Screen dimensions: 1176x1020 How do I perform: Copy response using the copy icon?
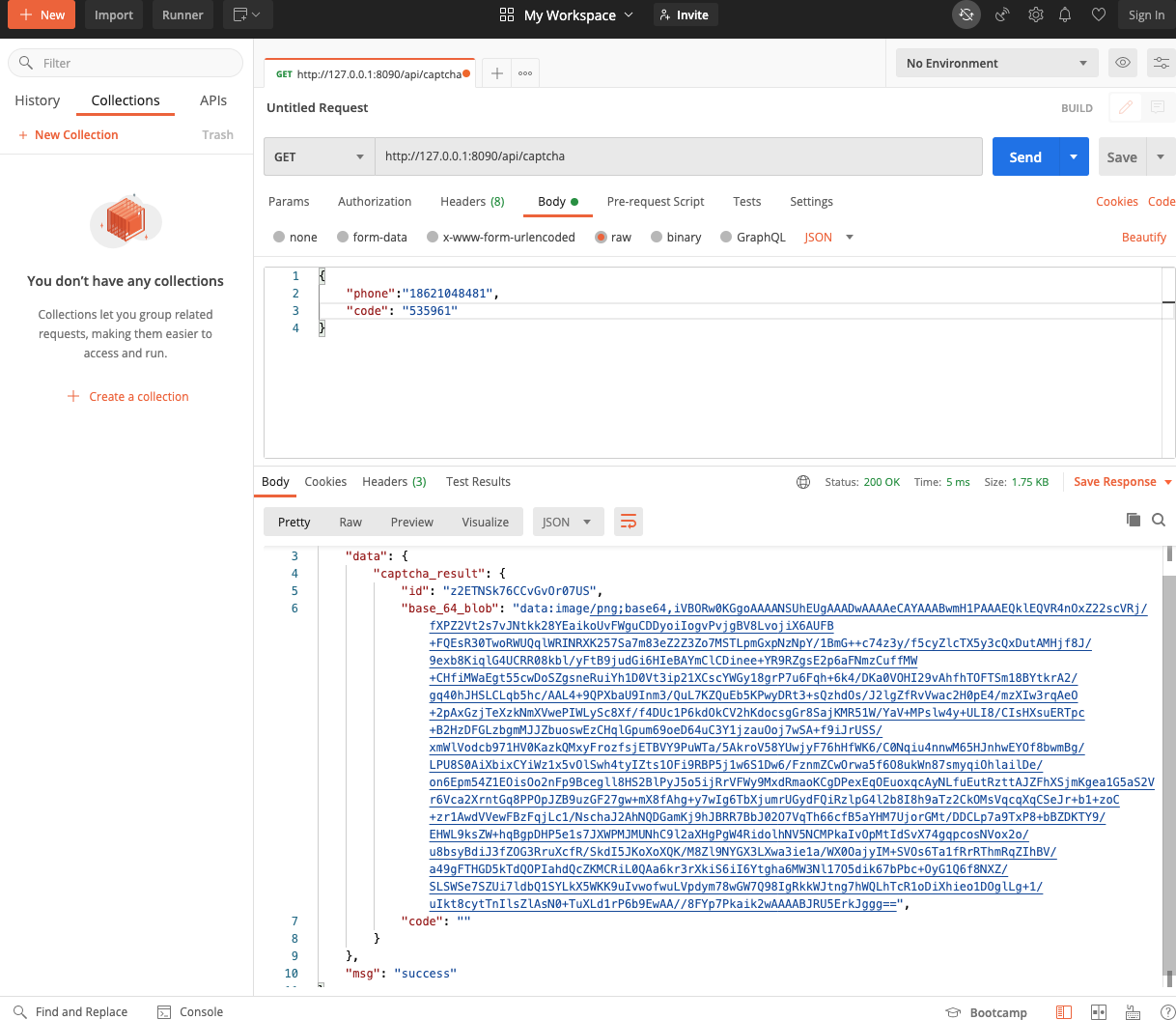coord(1134,520)
